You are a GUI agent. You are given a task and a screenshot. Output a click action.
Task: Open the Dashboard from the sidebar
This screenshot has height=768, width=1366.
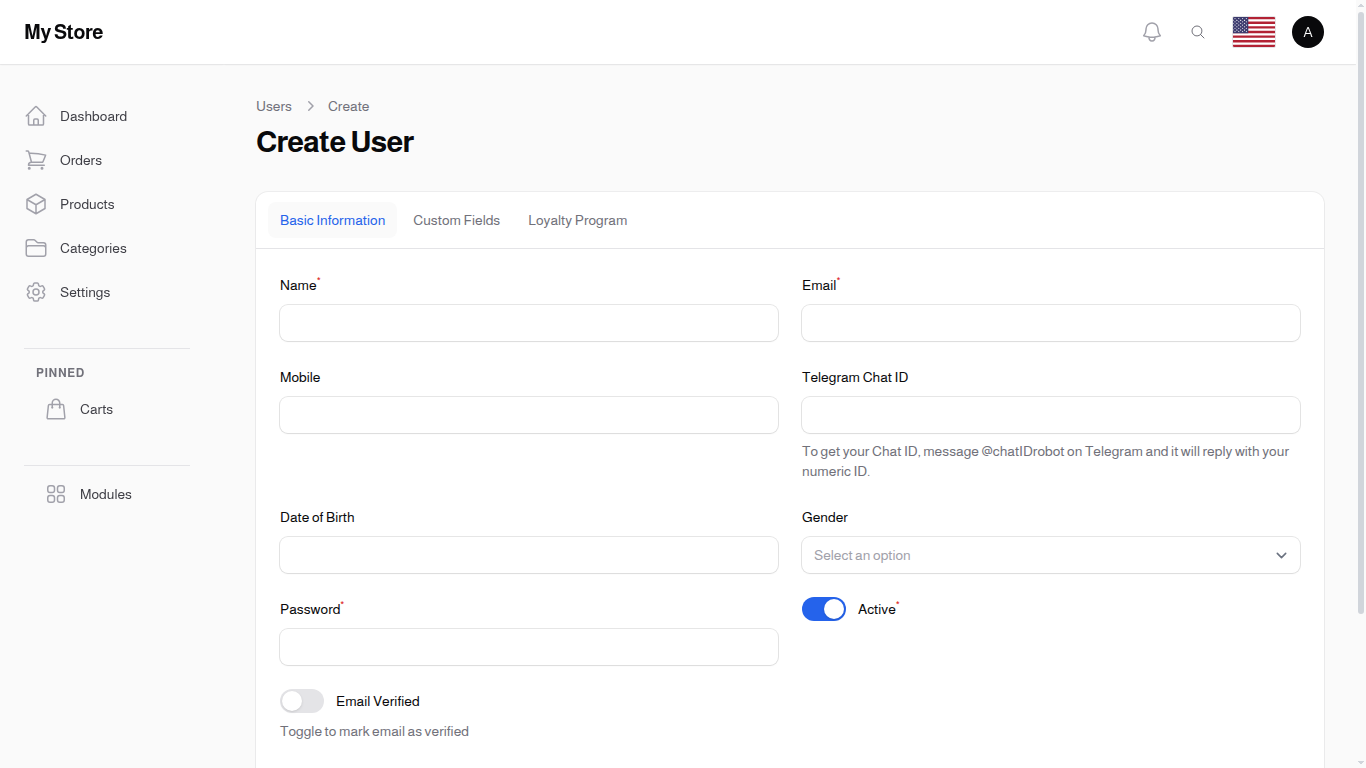pyautogui.click(x=36, y=116)
